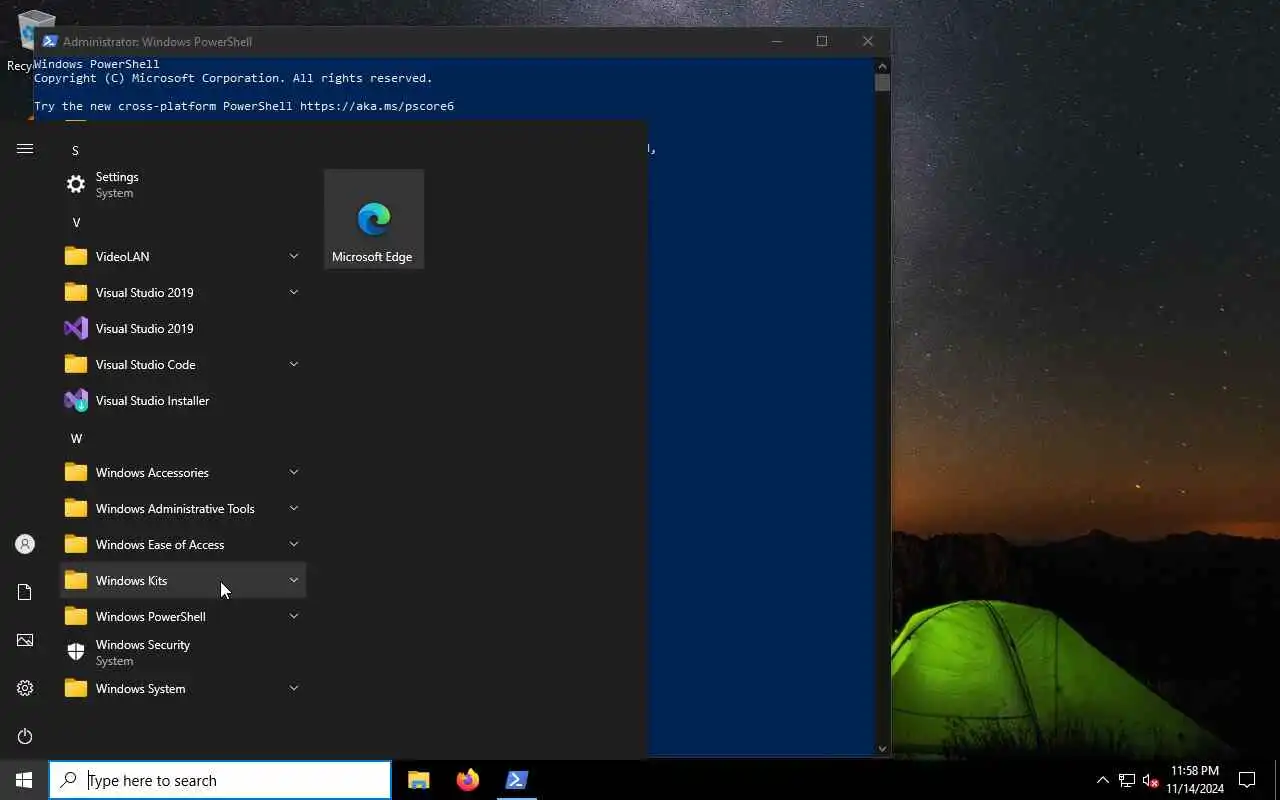Click the Windows Start button
The height and width of the screenshot is (800, 1280).
click(24, 780)
